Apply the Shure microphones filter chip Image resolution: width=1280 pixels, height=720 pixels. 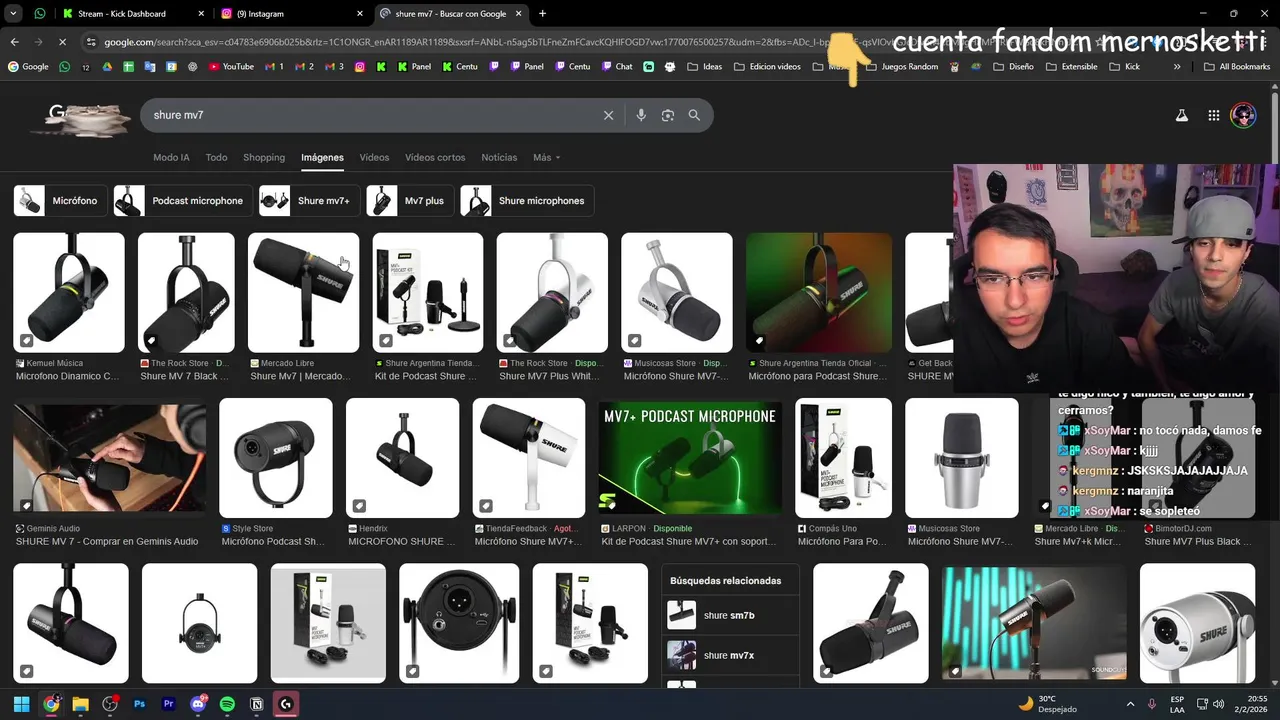click(527, 201)
